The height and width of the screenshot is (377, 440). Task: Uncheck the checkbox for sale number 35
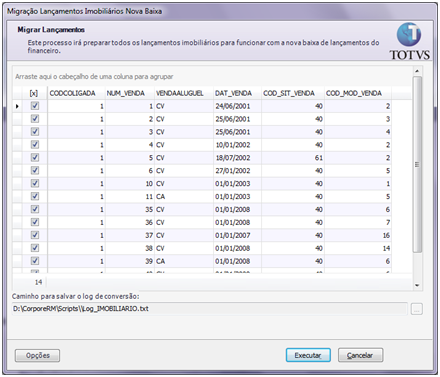(x=35, y=209)
